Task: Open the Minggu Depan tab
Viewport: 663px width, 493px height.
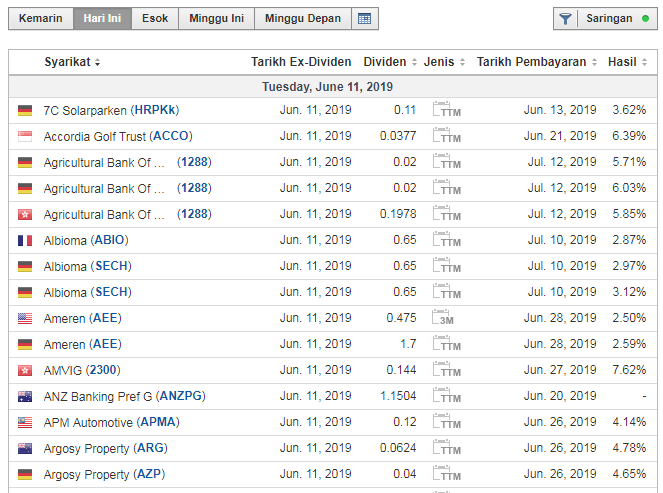Action: (303, 19)
